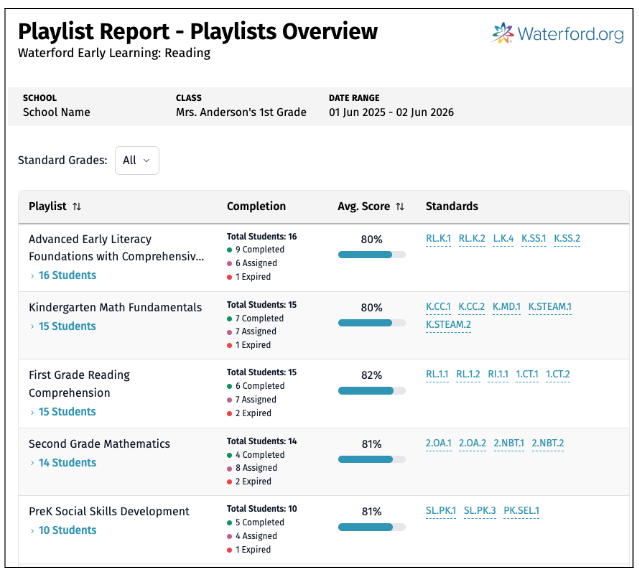Open the RL.K.1 standard link
The width and height of the screenshot is (639, 575).
pyautogui.click(x=438, y=239)
